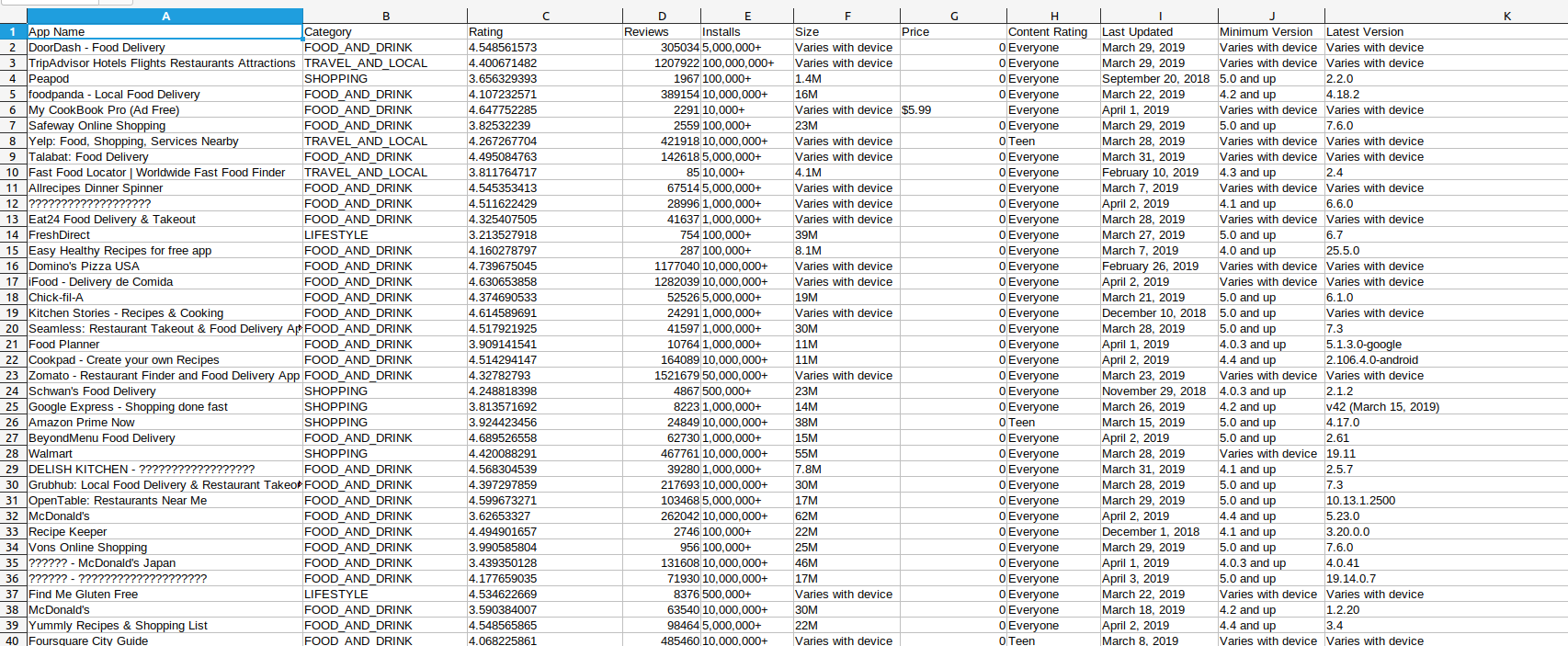Click the "Last Updated" header cell
Screen dimensions: 1568x646
click(1158, 31)
